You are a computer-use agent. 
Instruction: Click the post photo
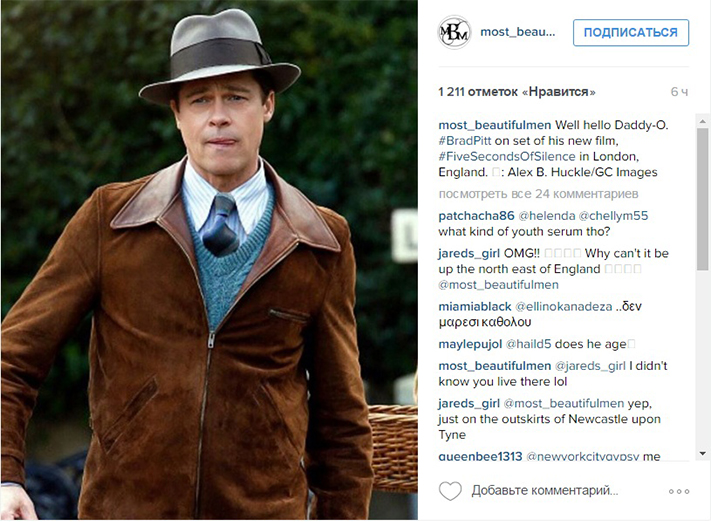pos(208,260)
